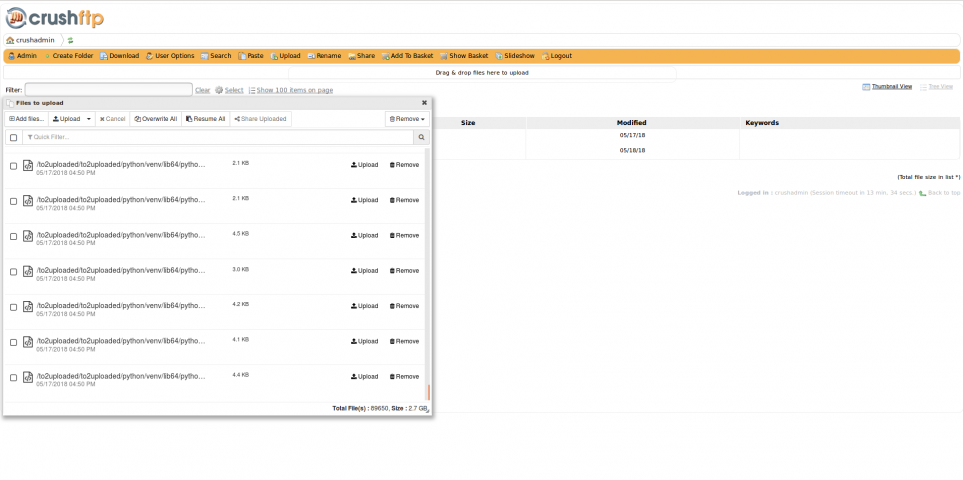The width and height of the screenshot is (963, 480).
Task: Open Search from the orange toolbar
Action: 216,56
